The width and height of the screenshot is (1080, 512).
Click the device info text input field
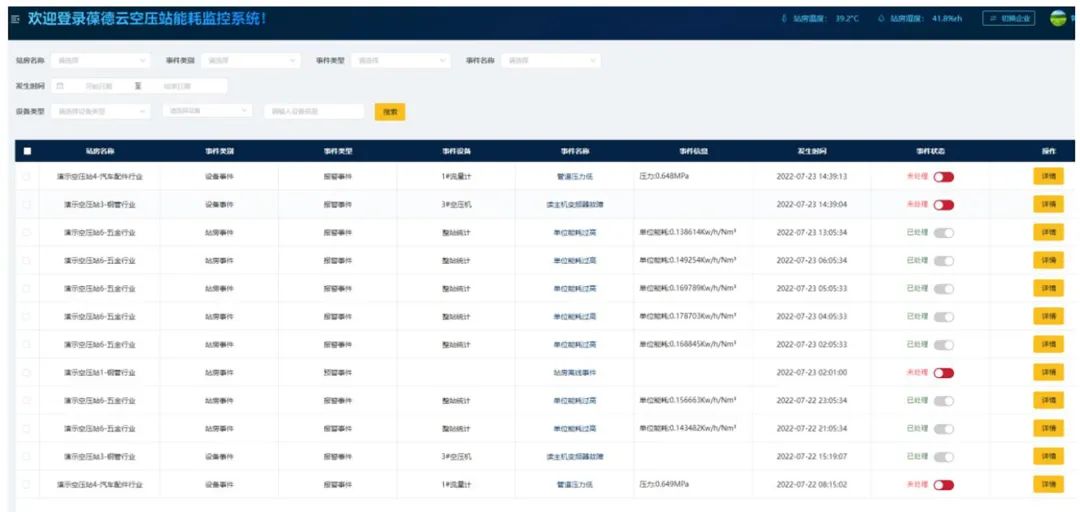[314, 111]
